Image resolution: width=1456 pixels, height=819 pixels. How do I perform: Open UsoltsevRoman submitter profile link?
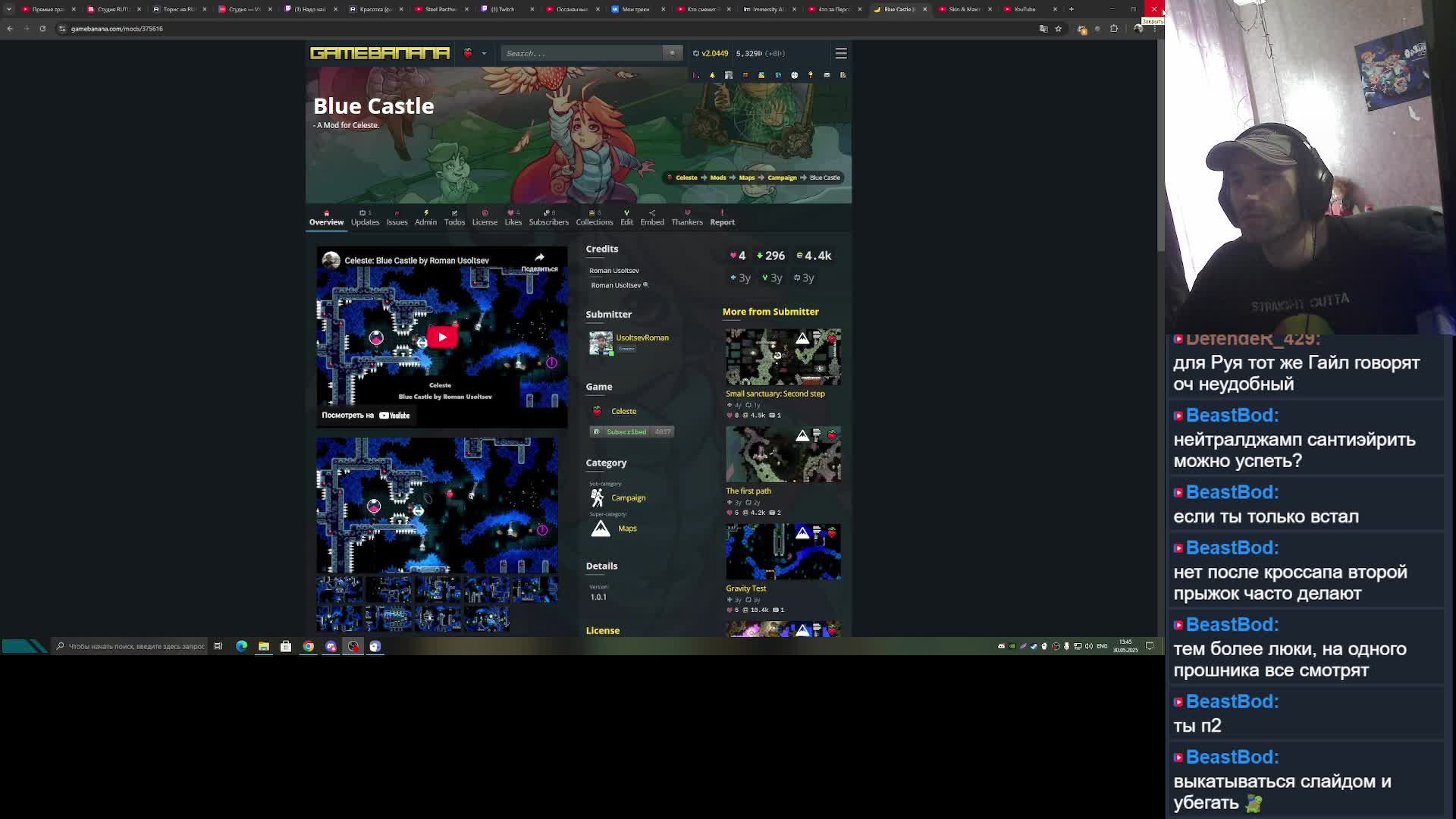642,337
